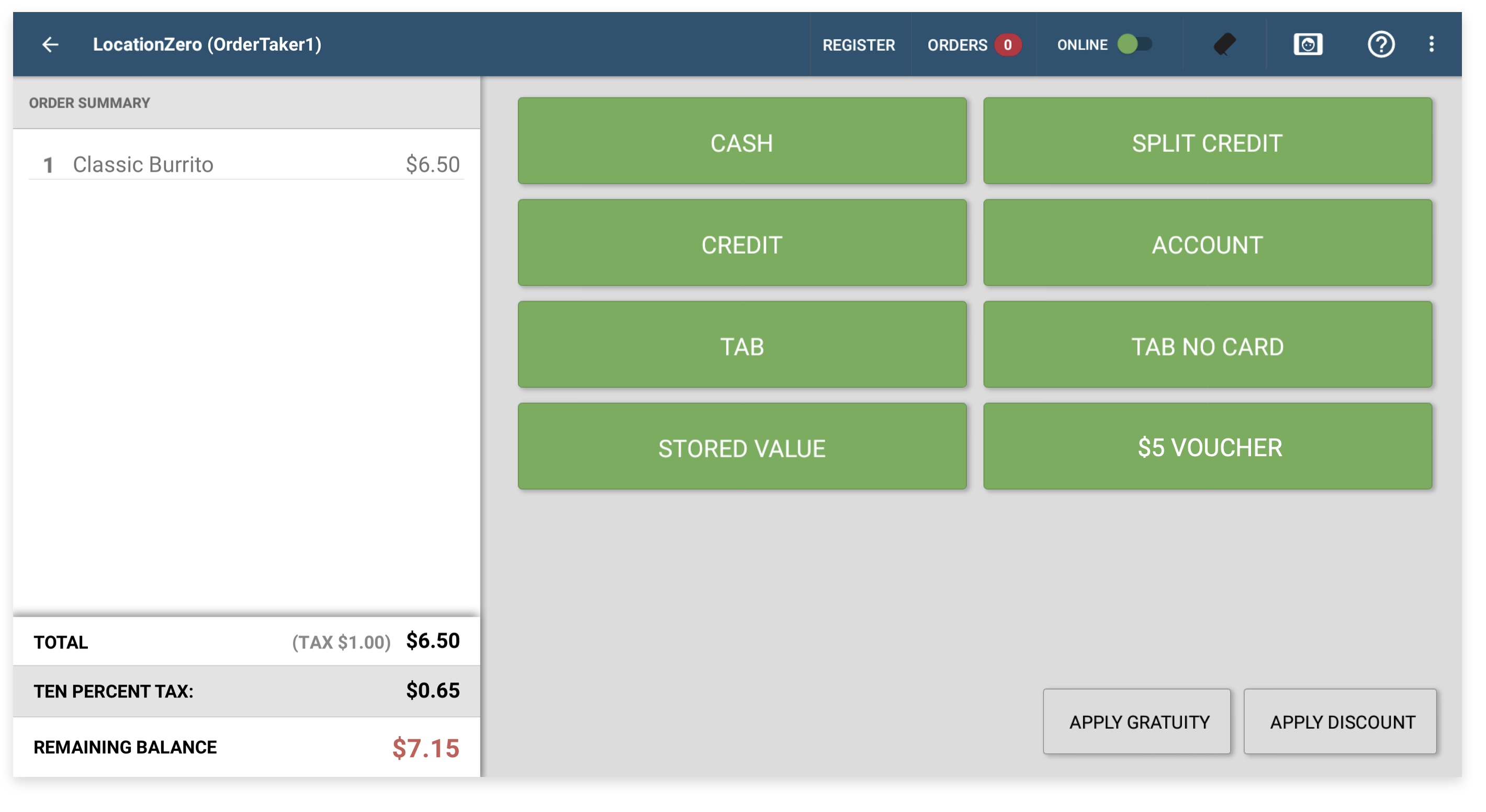This screenshot has height=812, width=1486.
Task: Switch to the REGISTER view
Action: coord(858,45)
